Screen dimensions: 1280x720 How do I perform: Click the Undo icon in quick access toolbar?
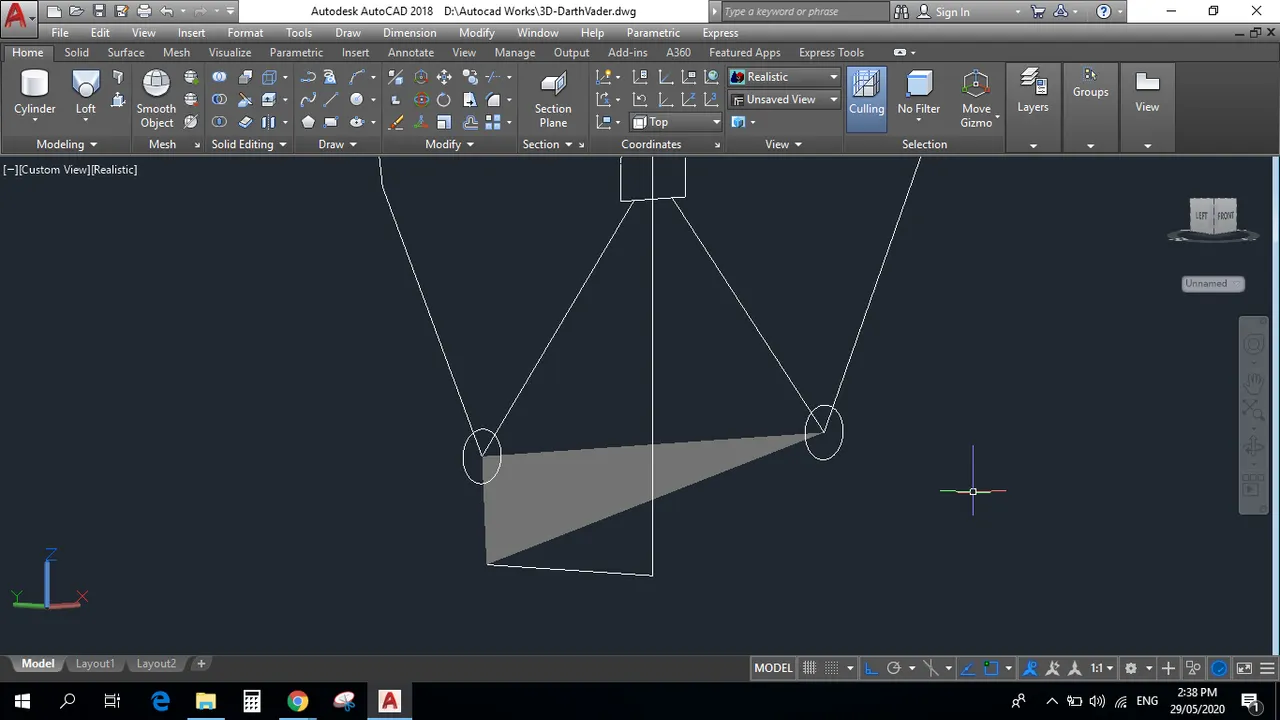coord(167,11)
